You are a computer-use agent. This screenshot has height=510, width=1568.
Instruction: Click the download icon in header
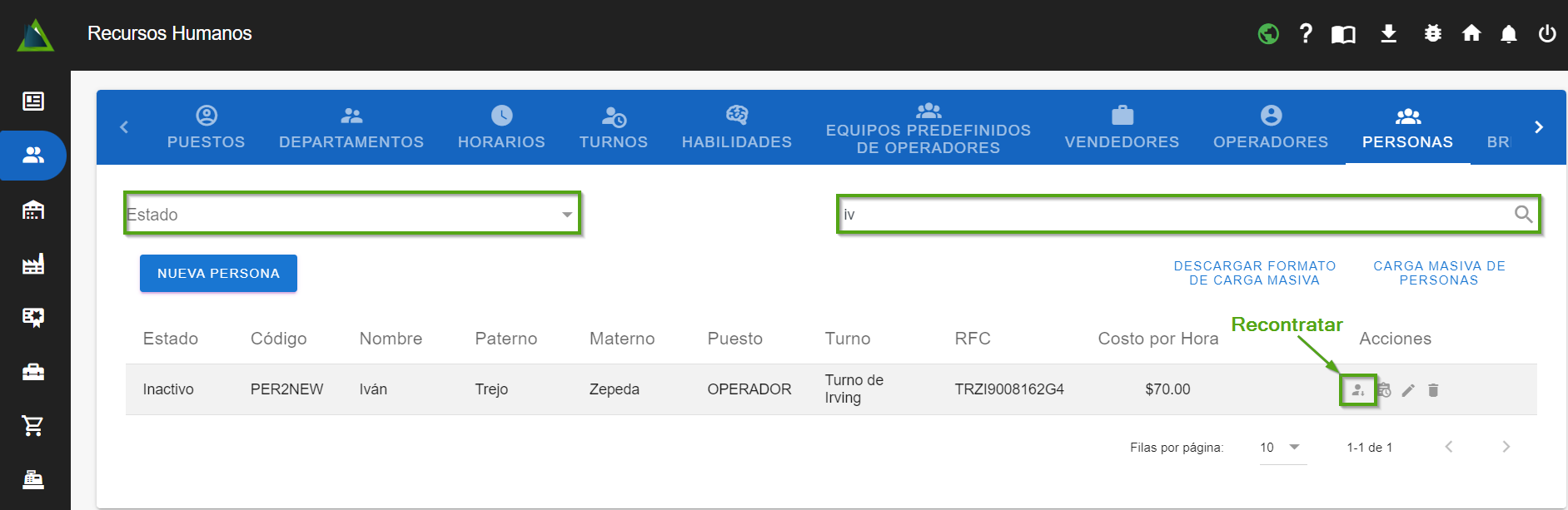pos(1388,33)
